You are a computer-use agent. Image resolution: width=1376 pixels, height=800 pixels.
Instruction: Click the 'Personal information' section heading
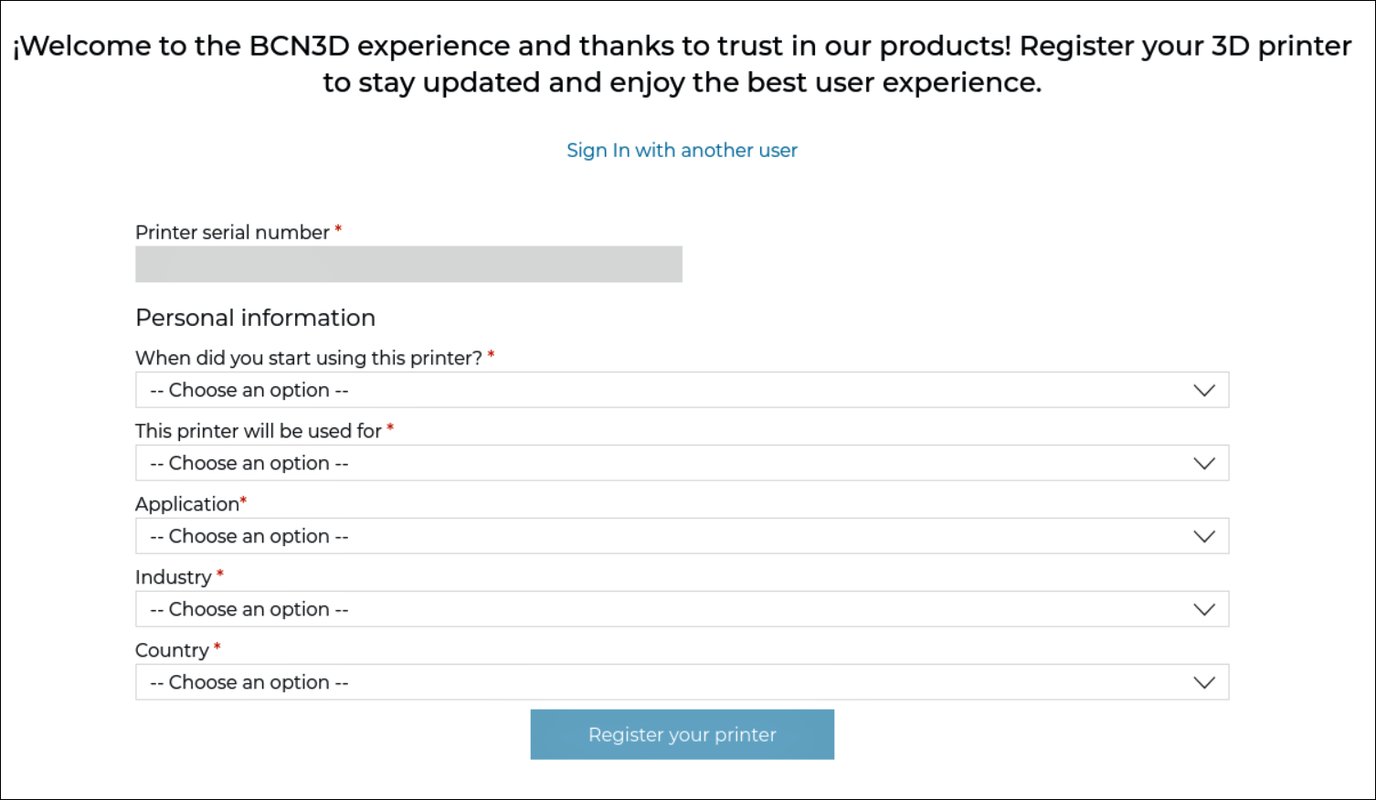[255, 318]
